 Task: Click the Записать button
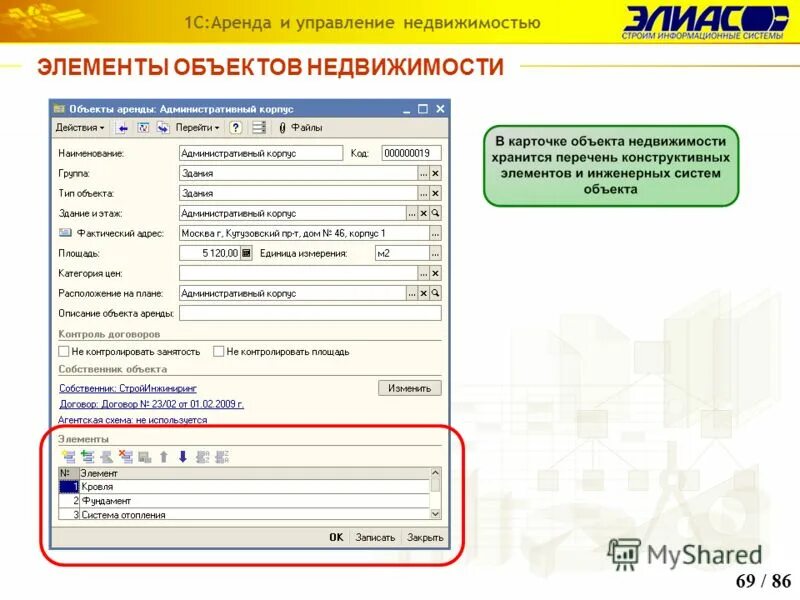(376, 537)
